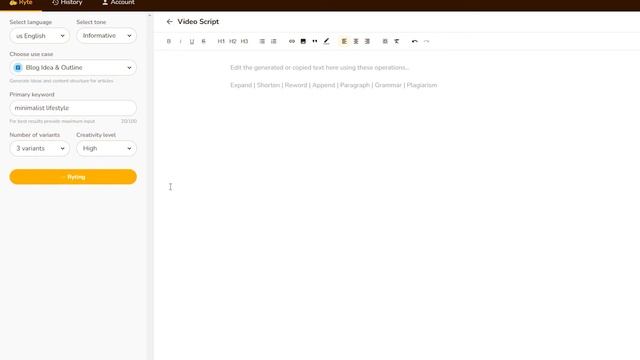Insert a numbered list
The width and height of the screenshot is (640, 360).
273,41
